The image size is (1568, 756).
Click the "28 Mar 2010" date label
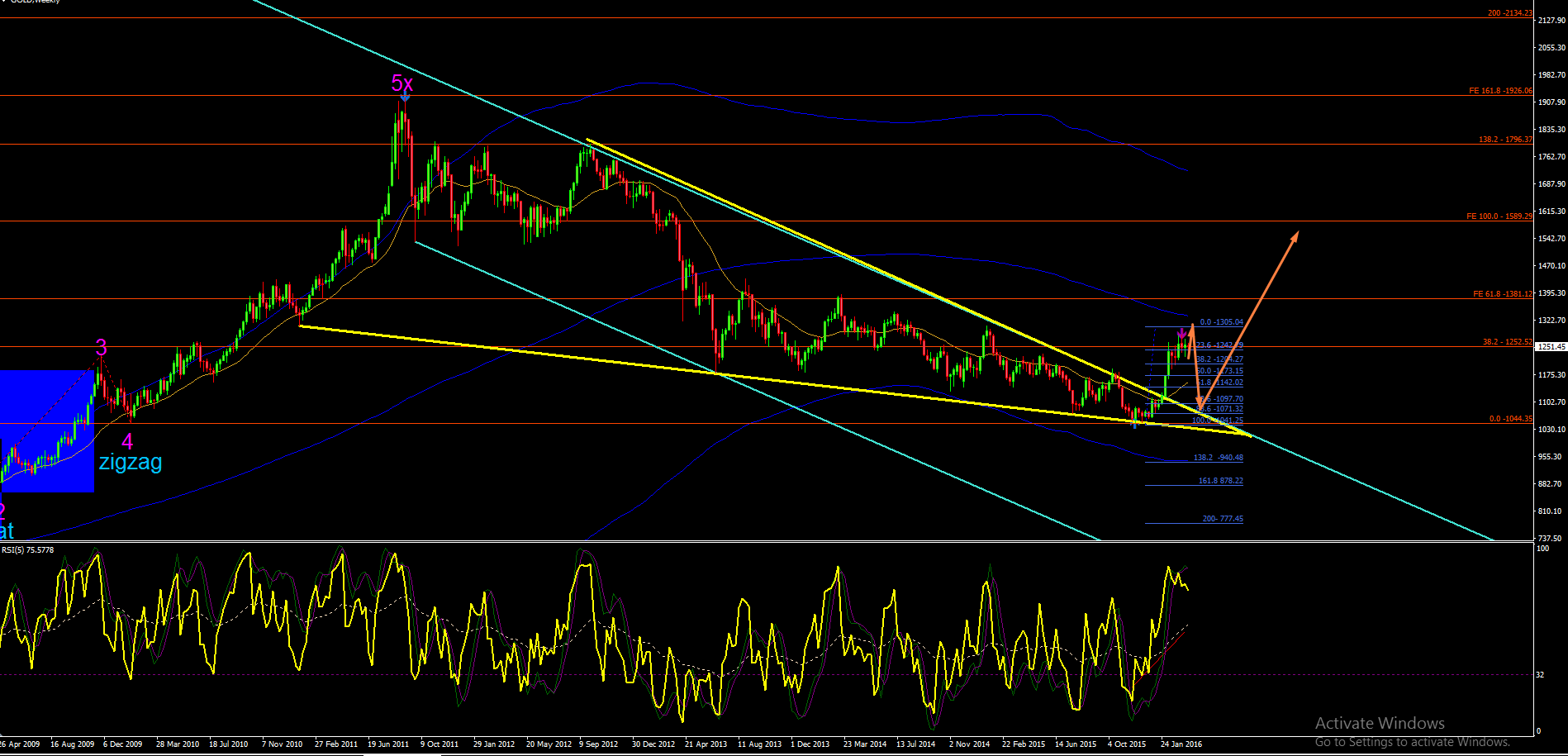[178, 744]
